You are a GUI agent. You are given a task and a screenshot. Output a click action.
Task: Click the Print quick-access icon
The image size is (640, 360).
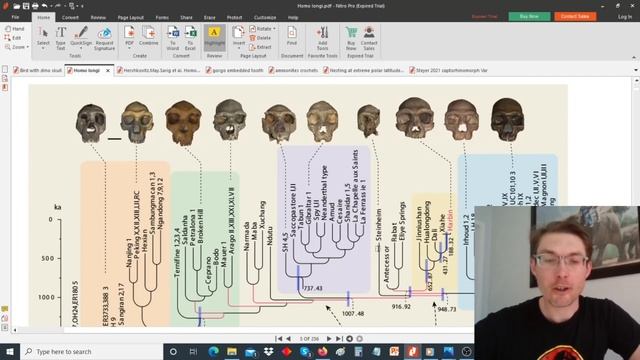click(35, 6)
